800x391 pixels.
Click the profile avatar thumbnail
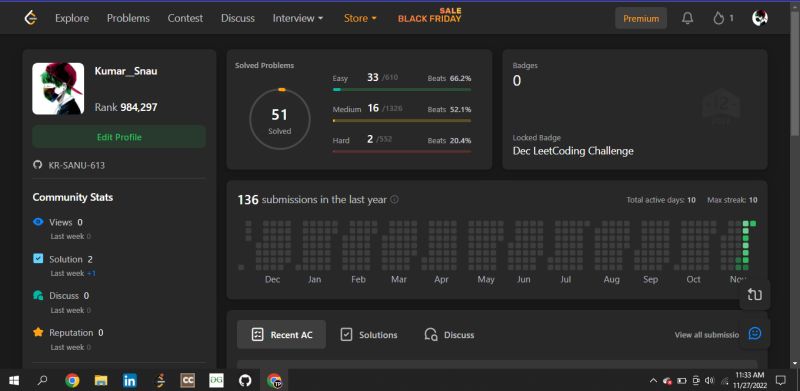(58, 88)
